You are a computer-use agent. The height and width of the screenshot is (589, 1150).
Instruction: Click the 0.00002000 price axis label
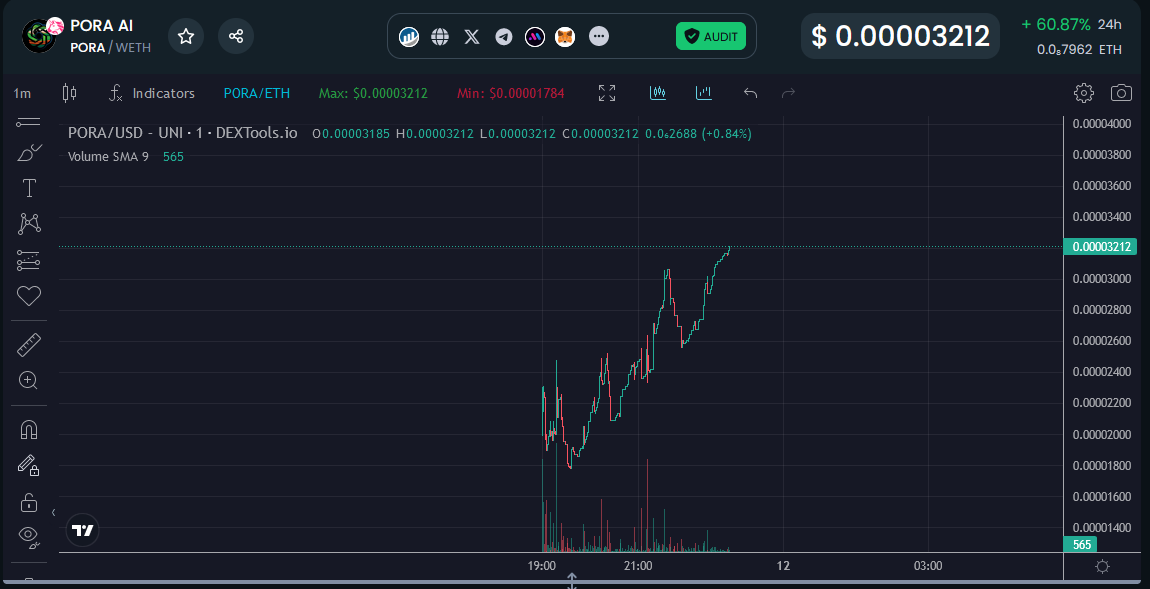[1102, 434]
